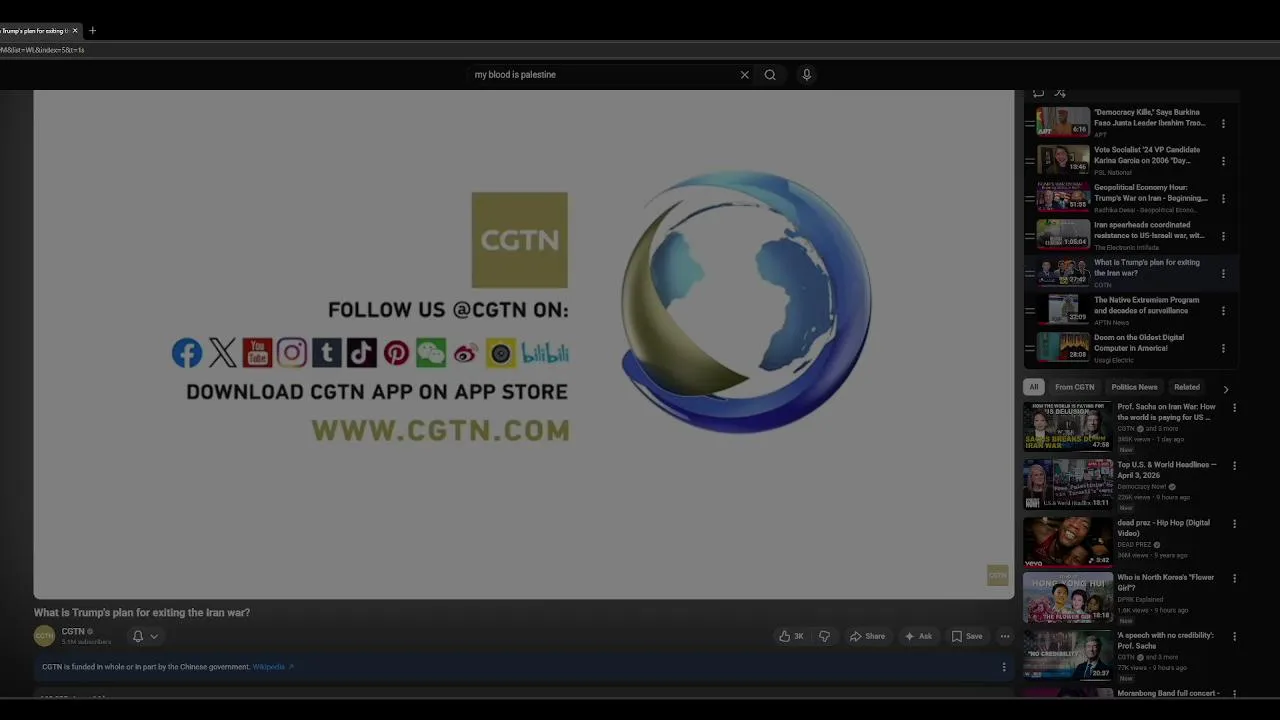The width and height of the screenshot is (1280, 720).
Task: Open a new browser tab with plus
Action: 92,31
